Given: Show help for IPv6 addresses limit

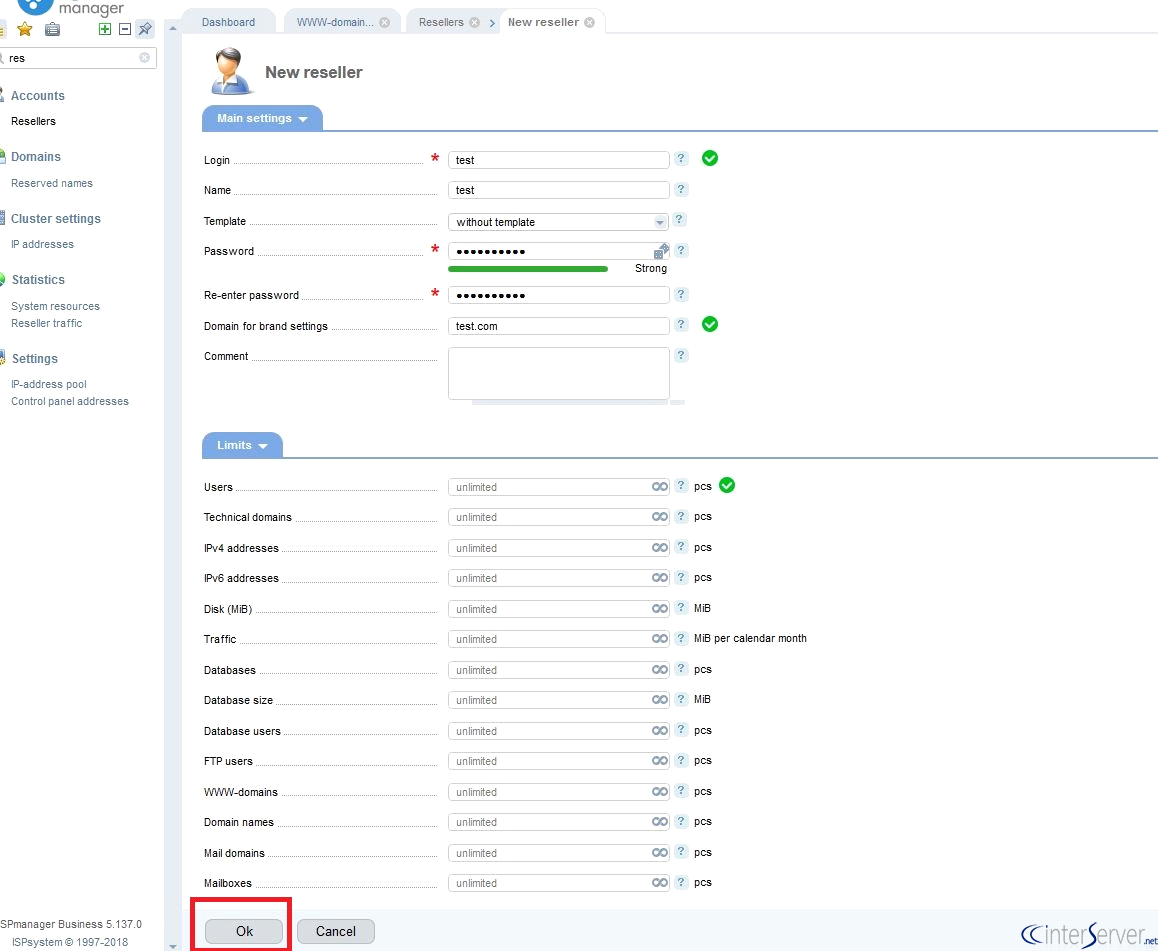Looking at the screenshot, I should pos(681,577).
